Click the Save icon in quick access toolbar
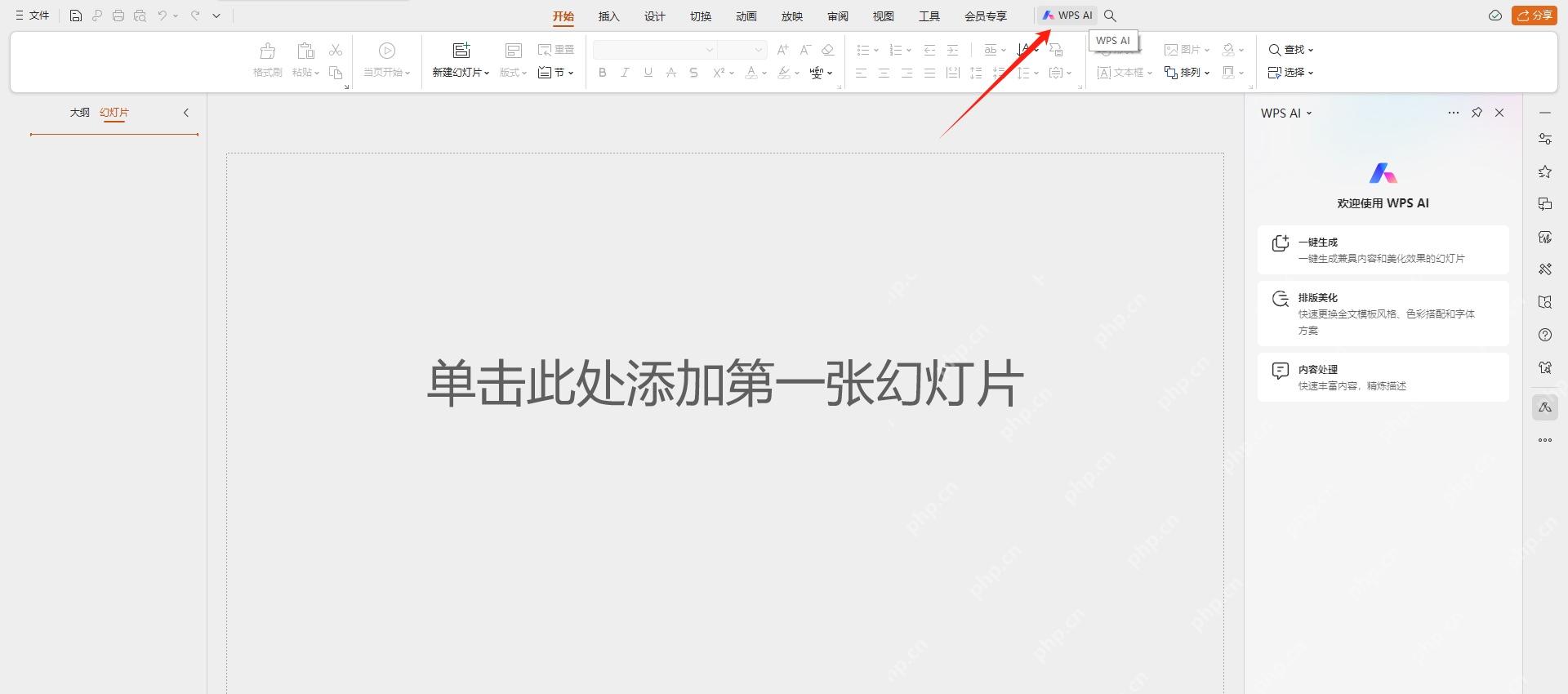This screenshot has height=694, width=1568. [76, 16]
